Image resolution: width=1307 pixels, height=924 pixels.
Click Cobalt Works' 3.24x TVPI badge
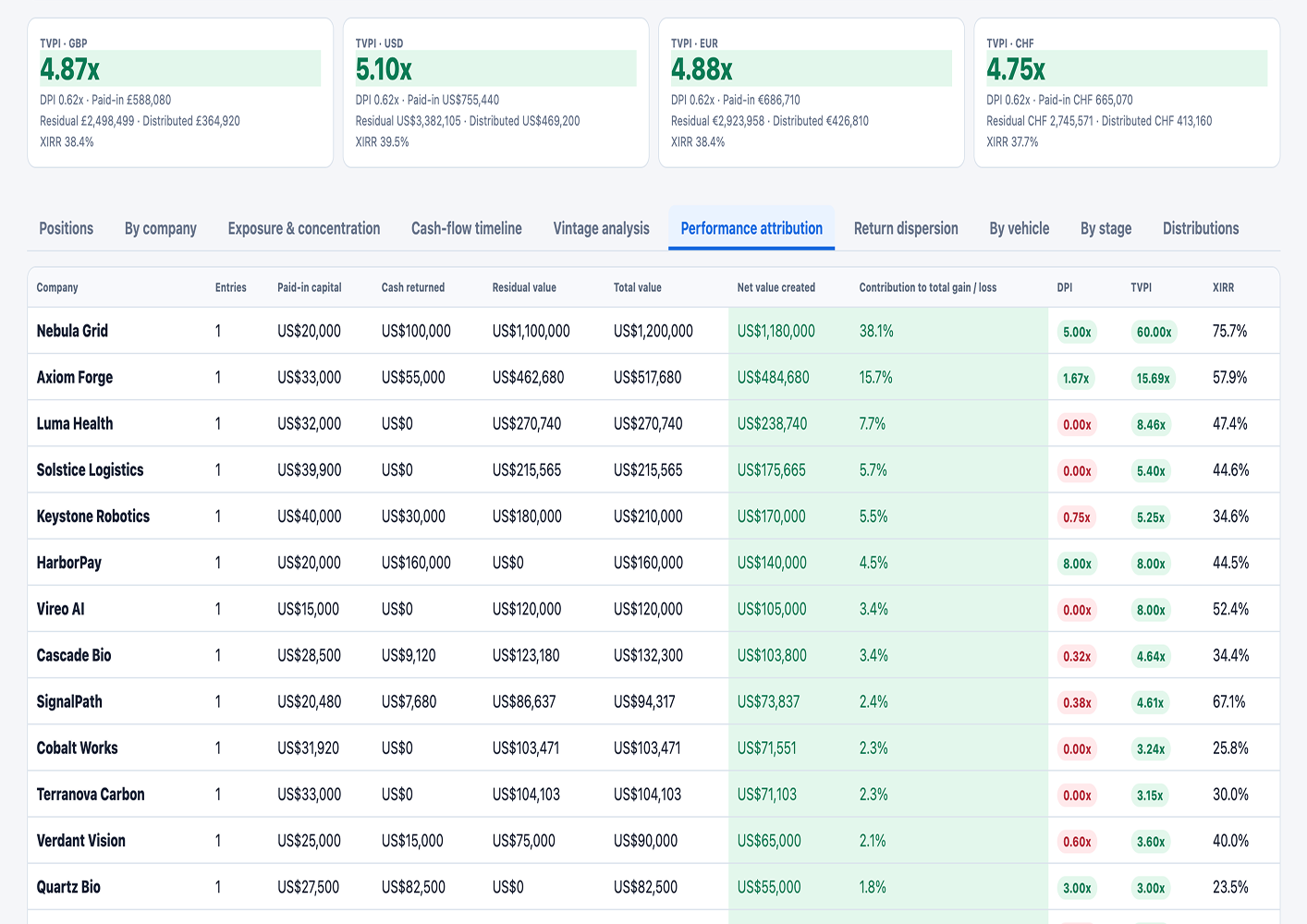coord(1151,748)
